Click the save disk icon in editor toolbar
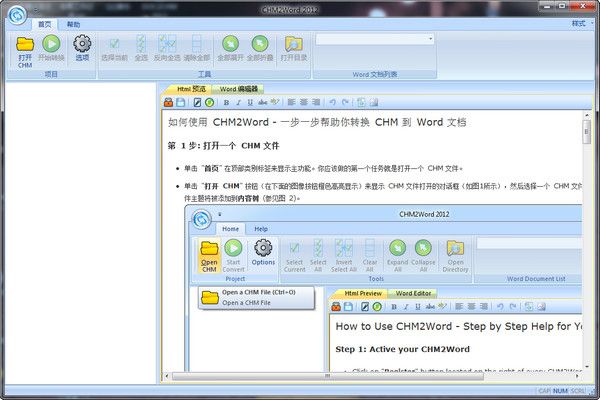This screenshot has width=600, height=400. pyautogui.click(x=181, y=102)
